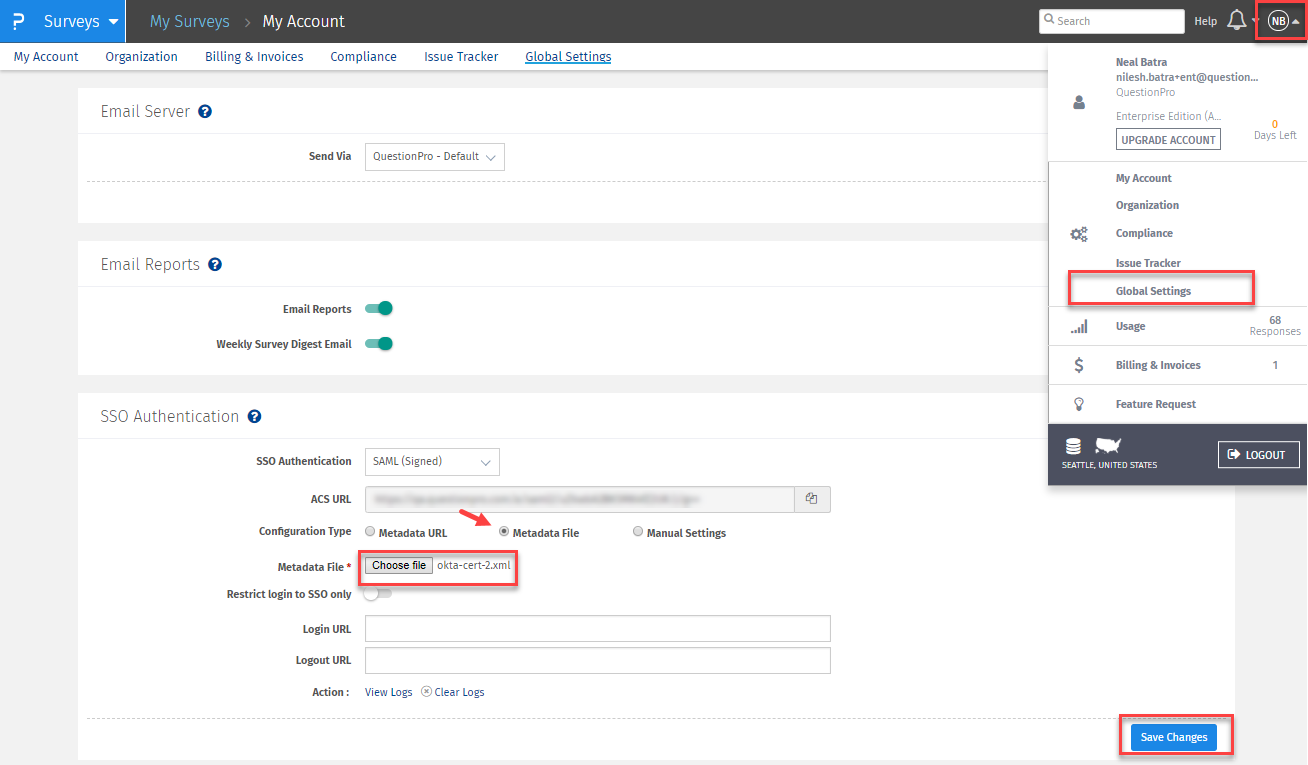
Task: Select Compliance in user menu
Action: [1145, 233]
